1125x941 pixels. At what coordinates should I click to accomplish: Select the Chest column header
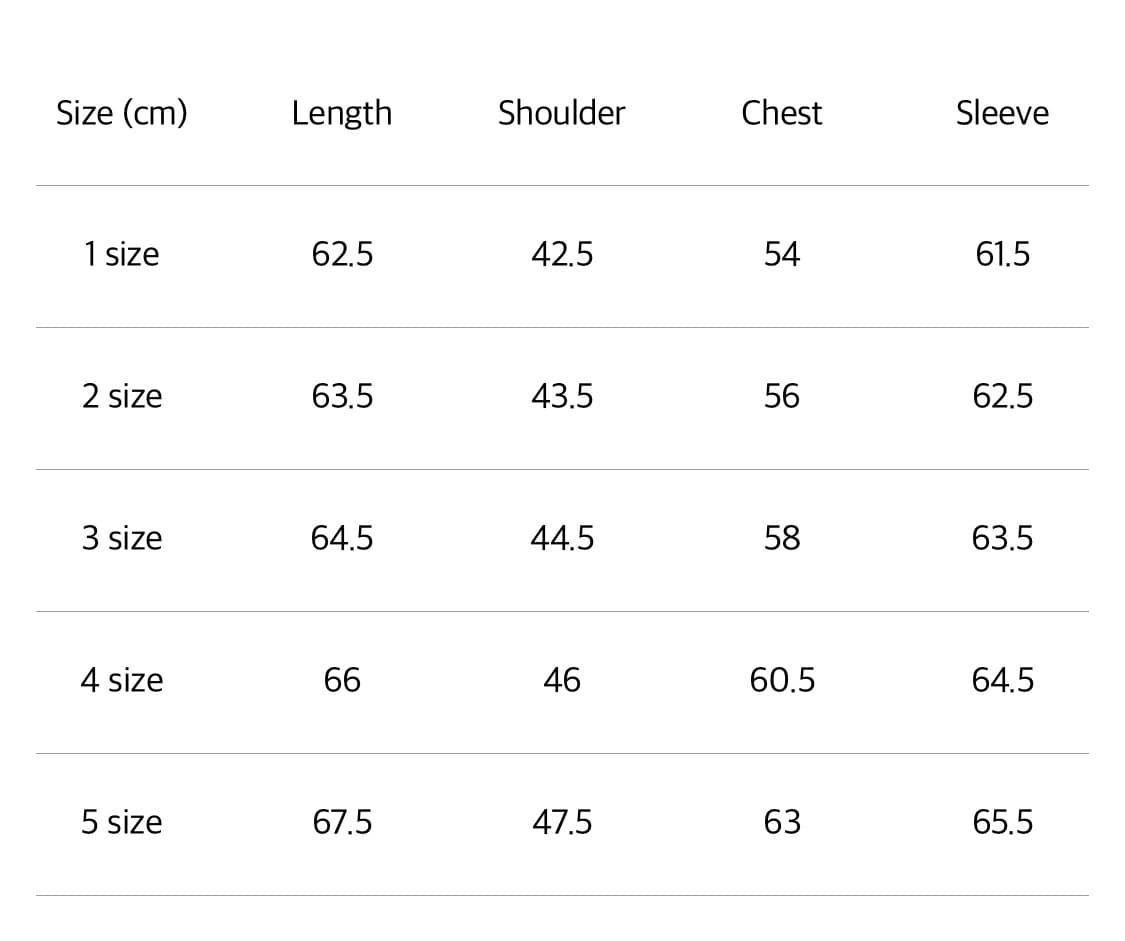(781, 113)
